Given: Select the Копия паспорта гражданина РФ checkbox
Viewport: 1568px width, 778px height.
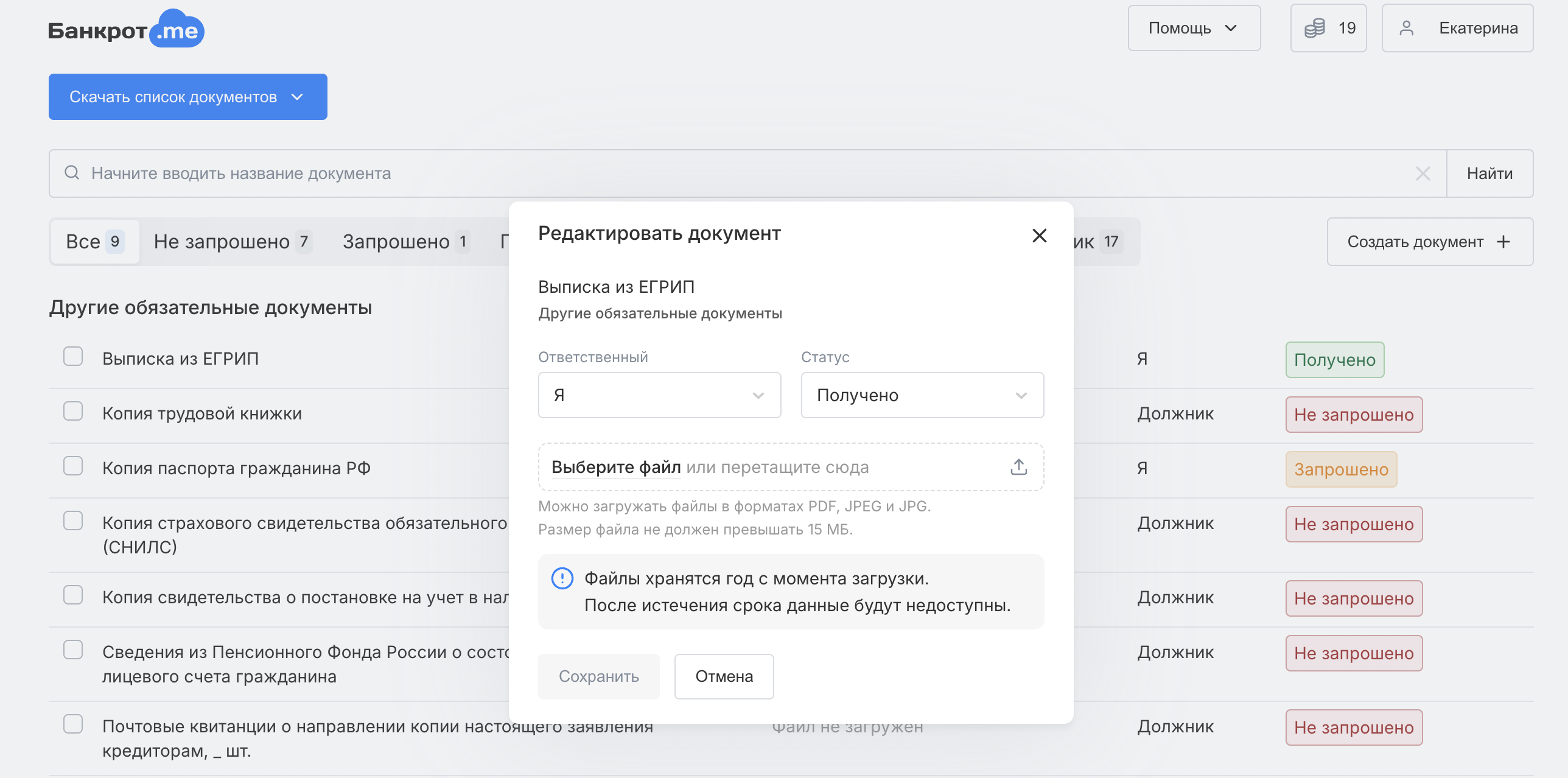Looking at the screenshot, I should tap(73, 466).
